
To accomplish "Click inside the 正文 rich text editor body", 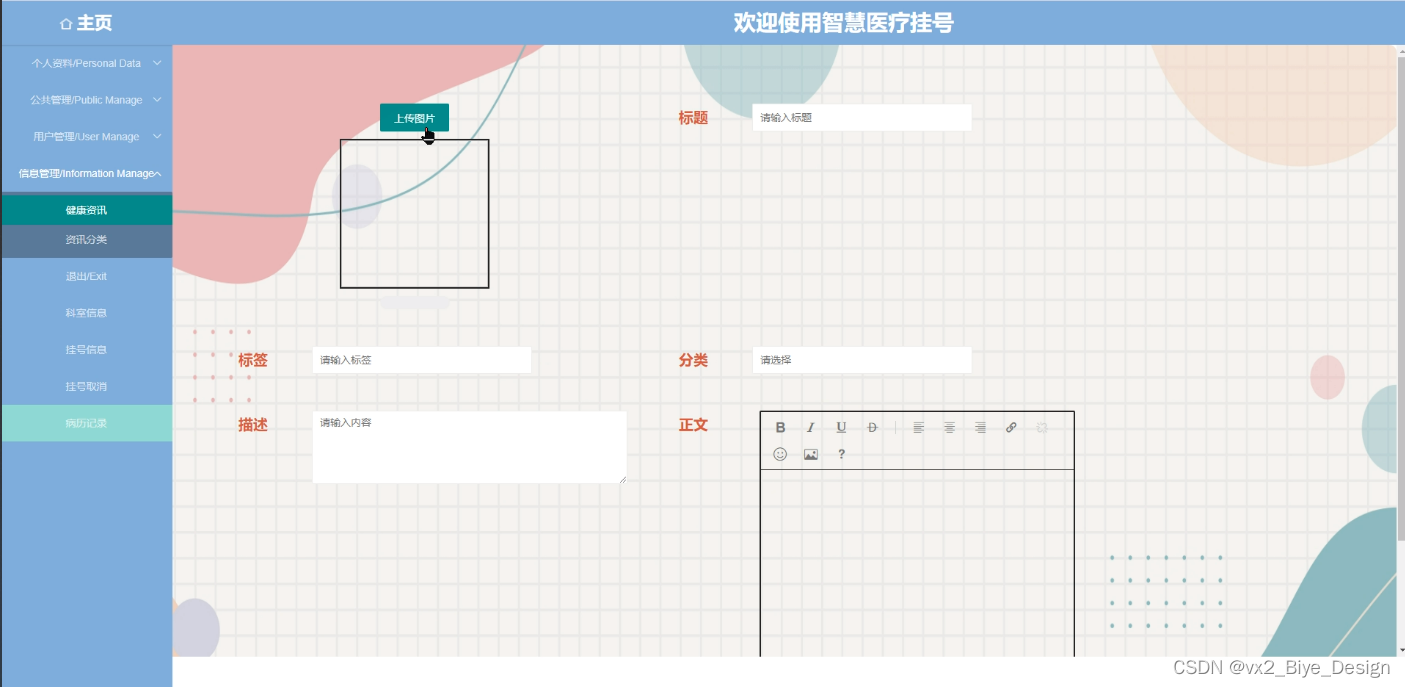I will pos(917,562).
